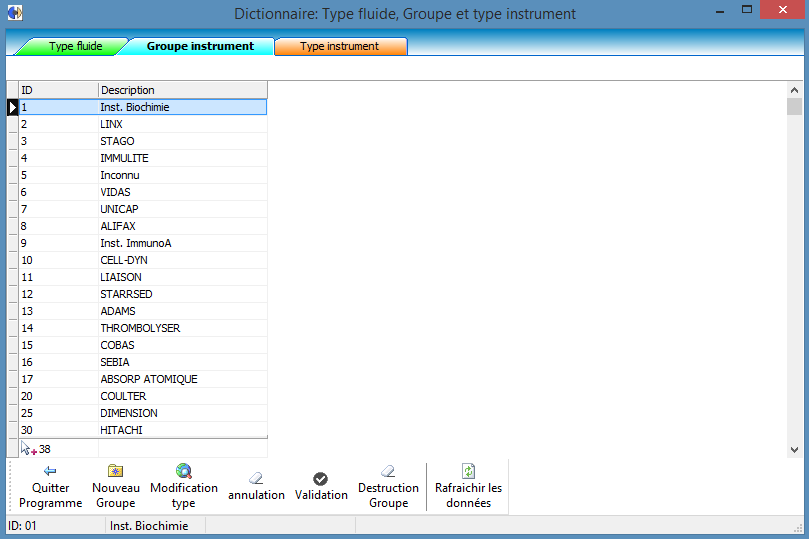Select the ALIFAX row
The width and height of the screenshot is (809, 539).
(143, 226)
